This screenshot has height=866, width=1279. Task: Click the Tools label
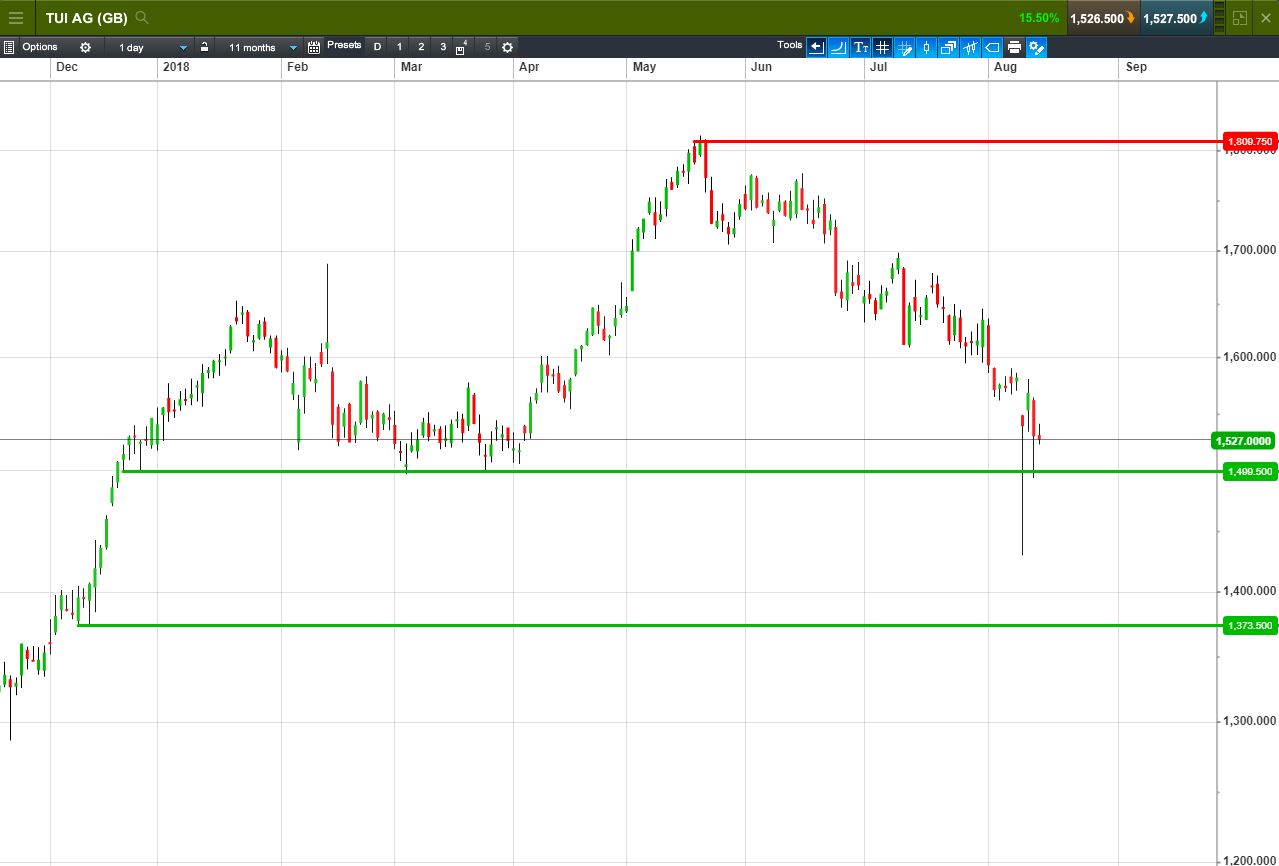pos(789,45)
